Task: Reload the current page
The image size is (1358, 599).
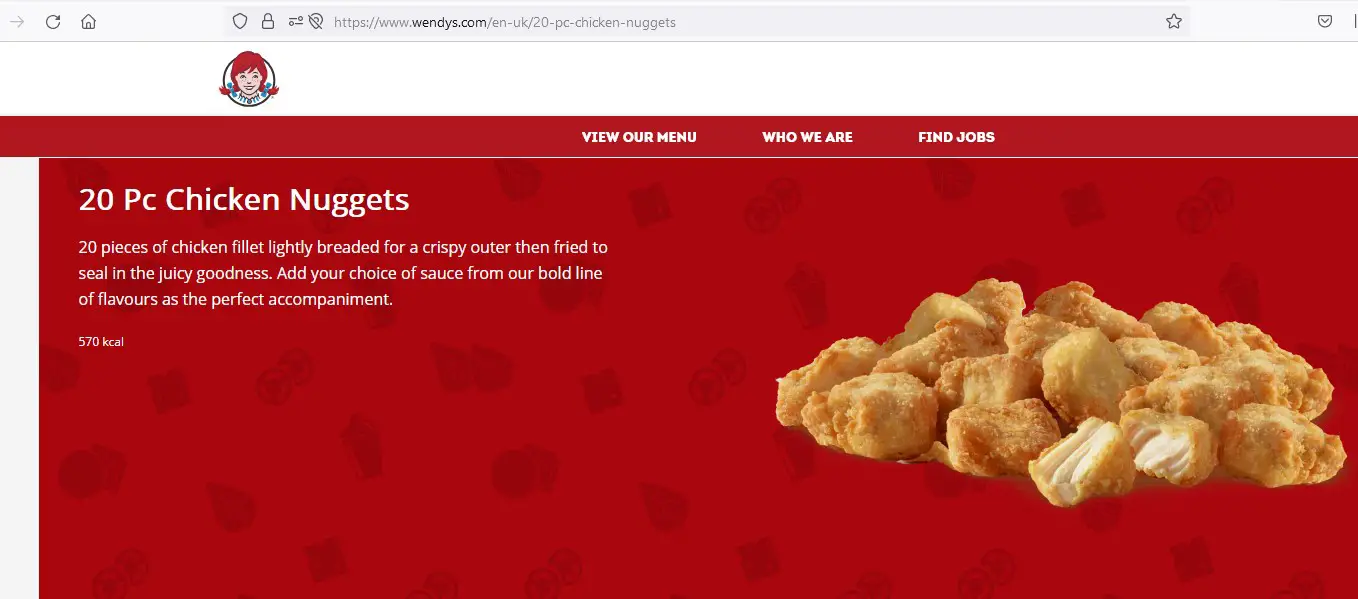Action: click(53, 22)
